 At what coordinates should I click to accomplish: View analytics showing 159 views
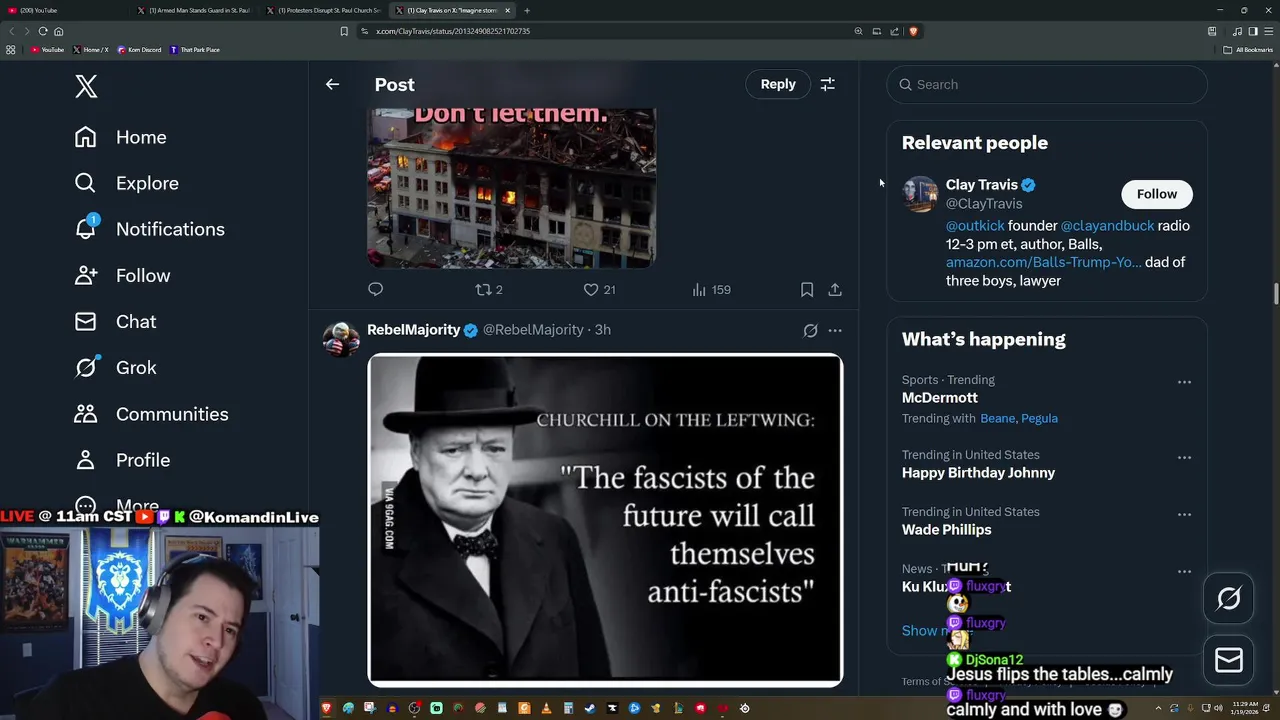click(x=712, y=290)
